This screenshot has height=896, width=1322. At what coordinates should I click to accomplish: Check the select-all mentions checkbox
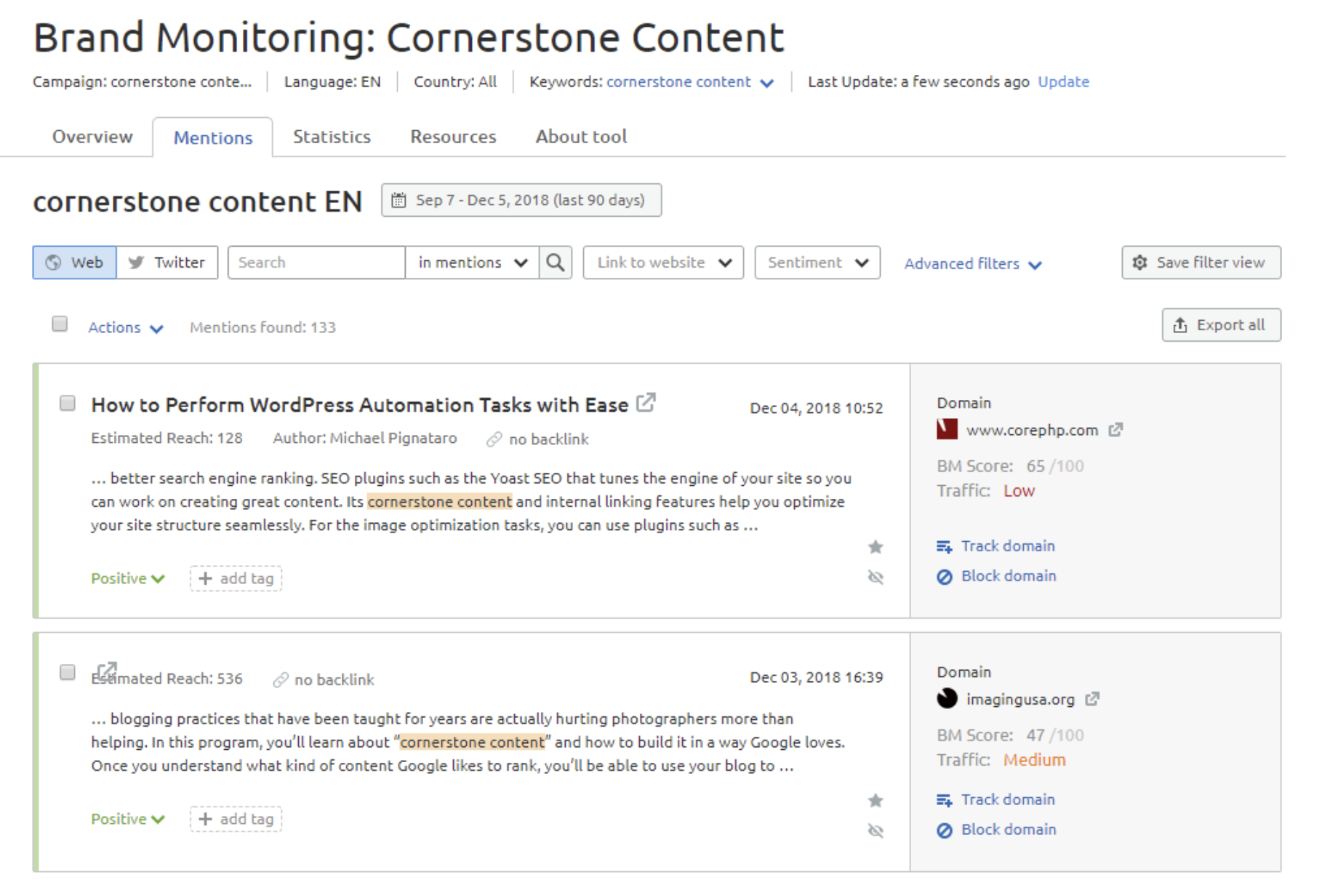pos(60,324)
